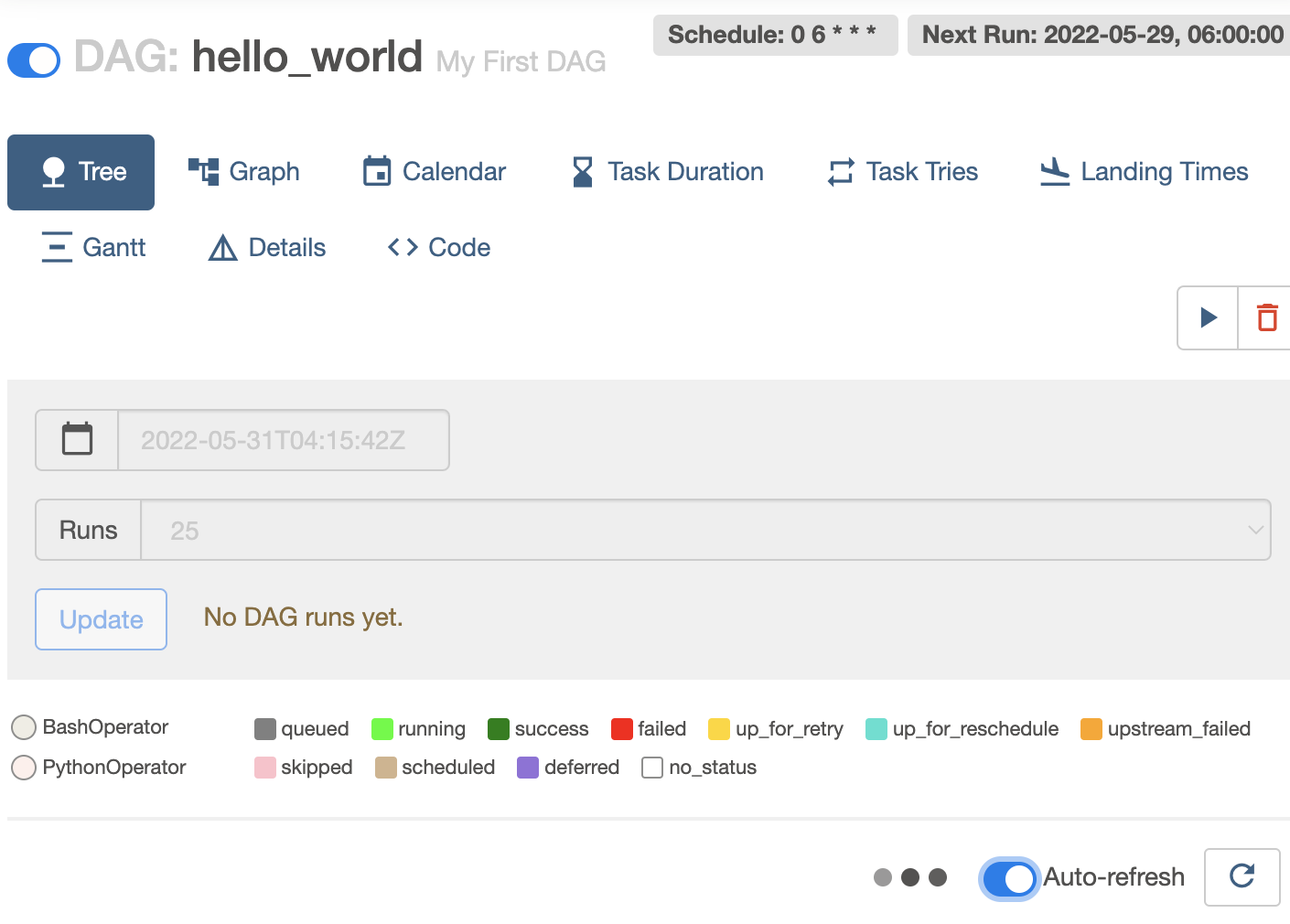Open the Gantt tab
This screenshot has width=1290, height=924.
93,247
